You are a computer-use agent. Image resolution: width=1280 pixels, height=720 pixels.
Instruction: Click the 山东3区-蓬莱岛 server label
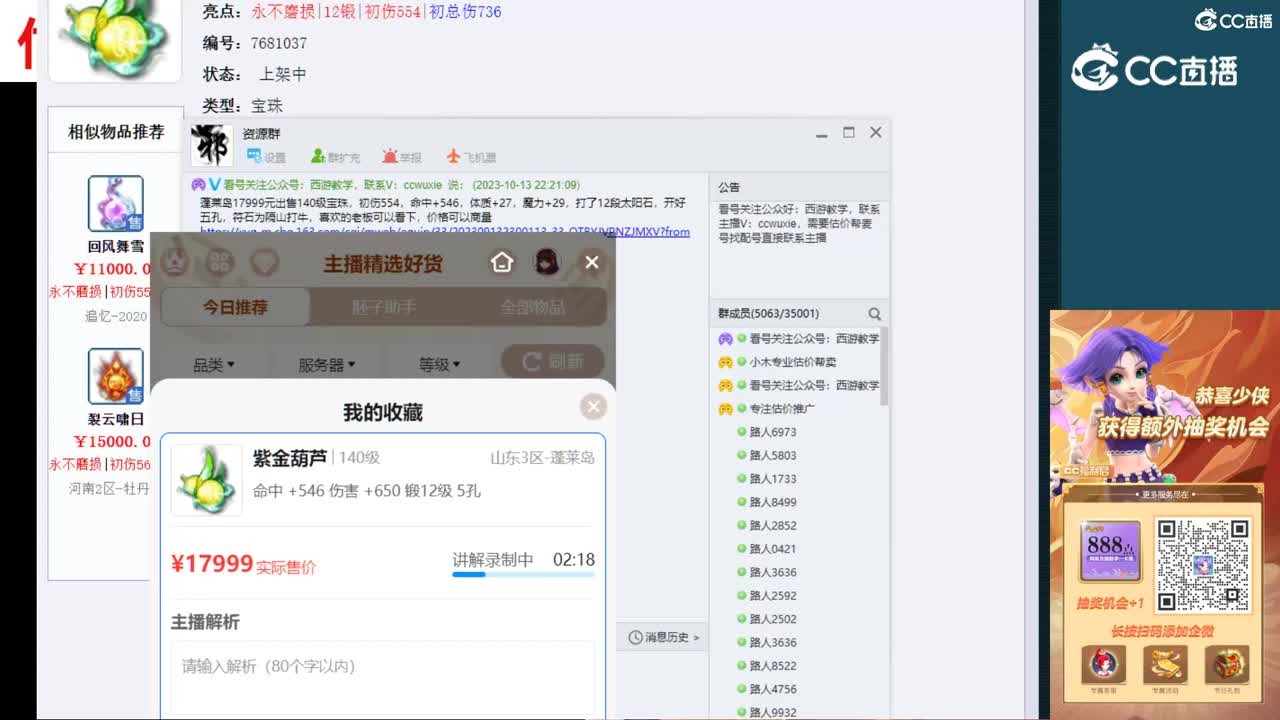coord(543,458)
